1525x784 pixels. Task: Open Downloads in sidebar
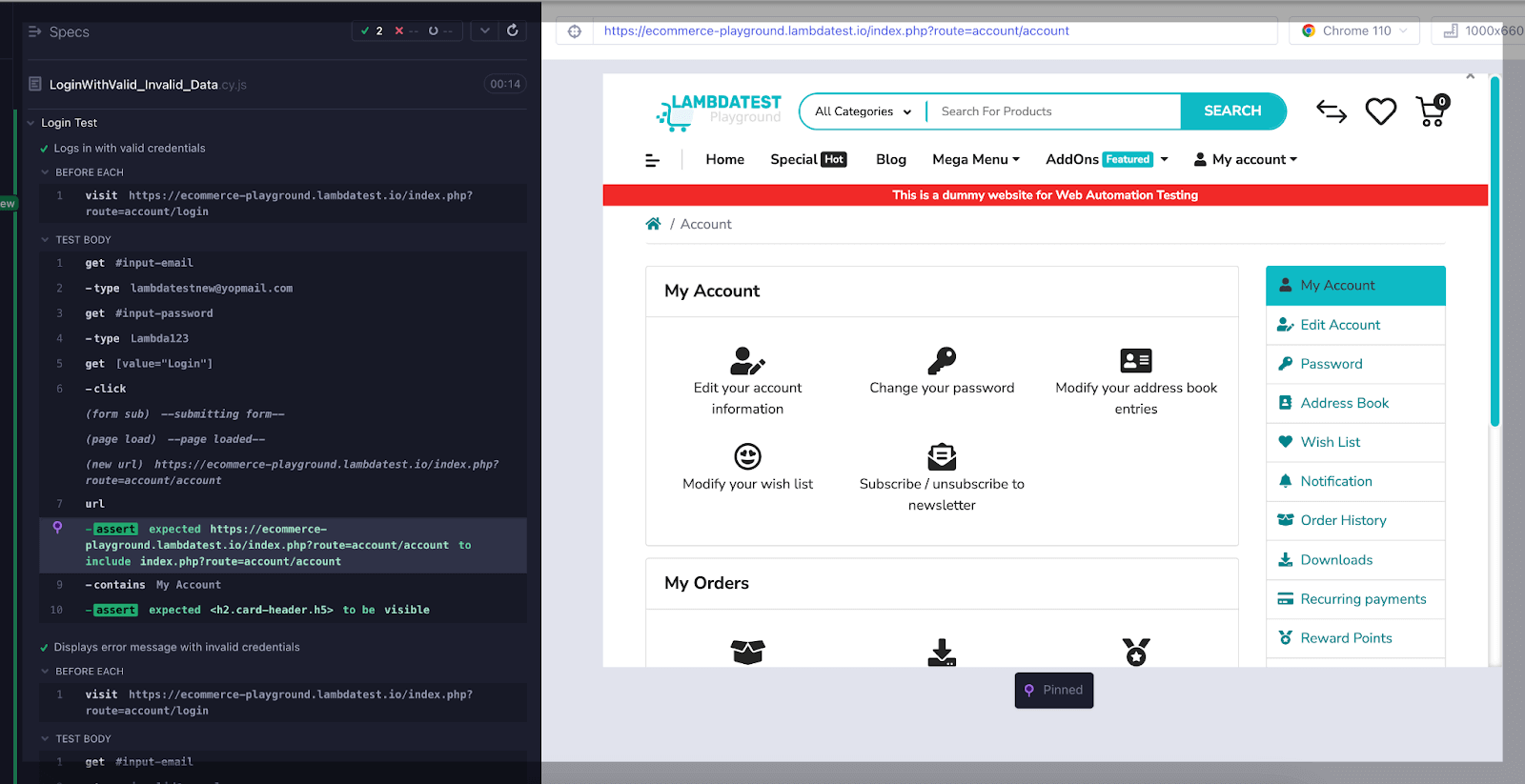click(x=1355, y=560)
